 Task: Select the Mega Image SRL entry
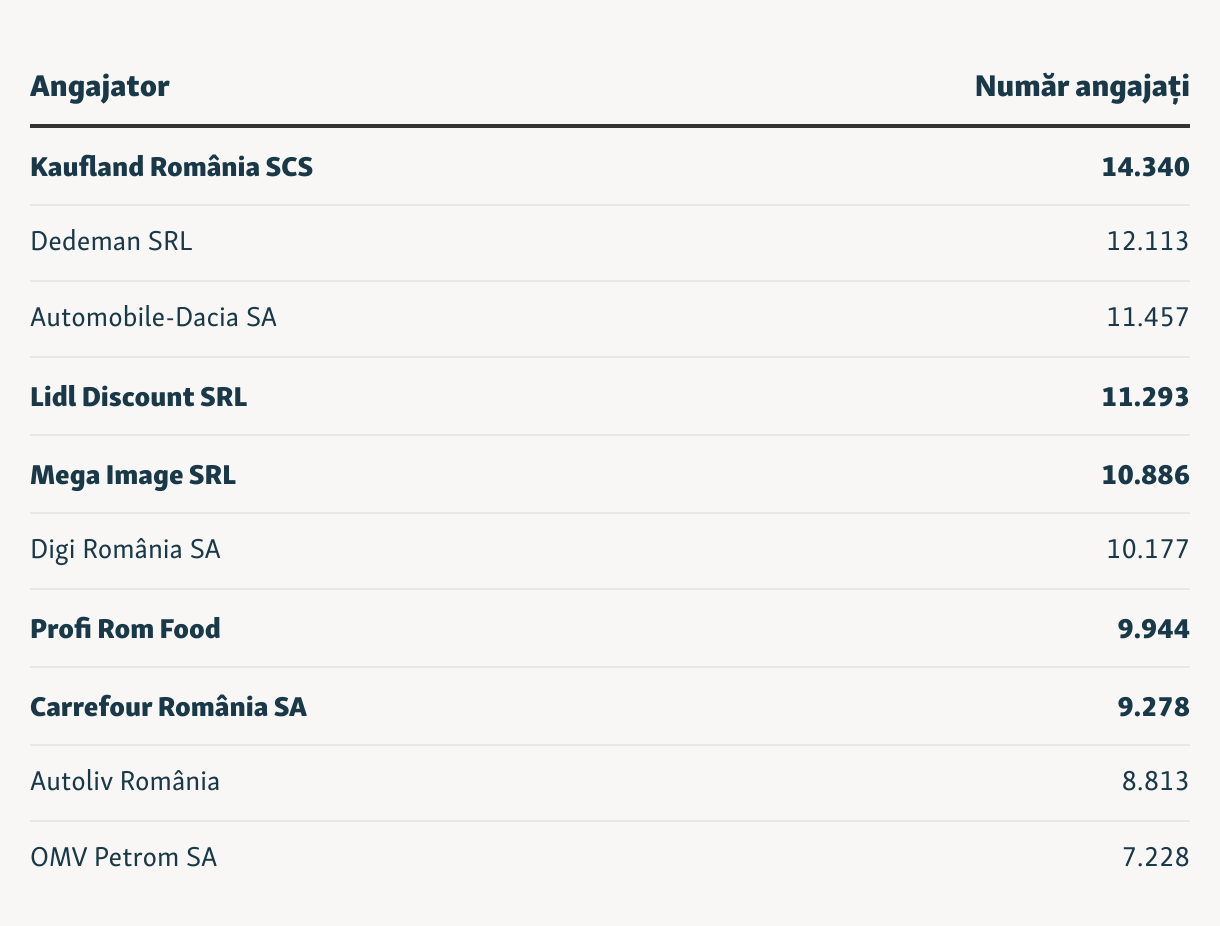[x=133, y=475]
